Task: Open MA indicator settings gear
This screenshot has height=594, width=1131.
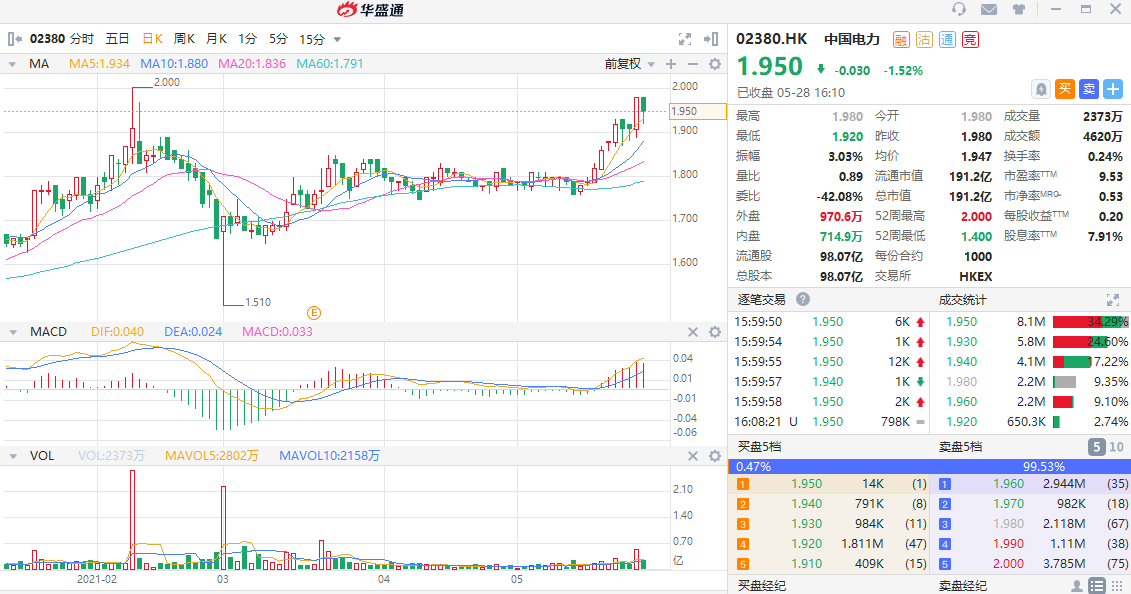Action: click(715, 64)
